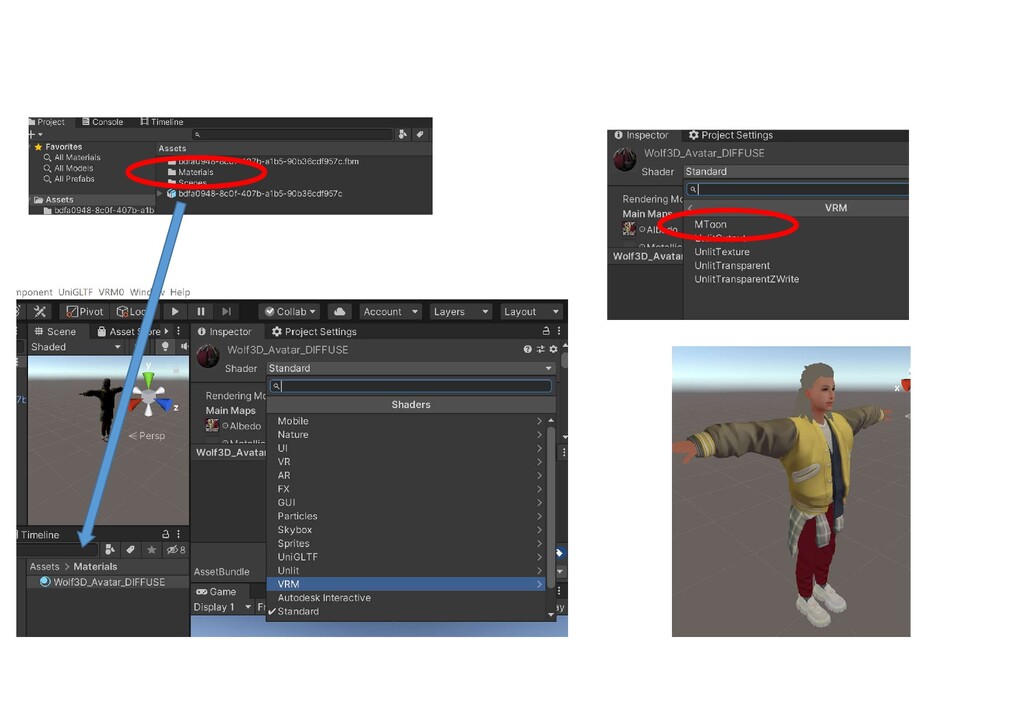The width and height of the screenshot is (1024, 724).
Task: Open the Help menu
Action: click(180, 292)
